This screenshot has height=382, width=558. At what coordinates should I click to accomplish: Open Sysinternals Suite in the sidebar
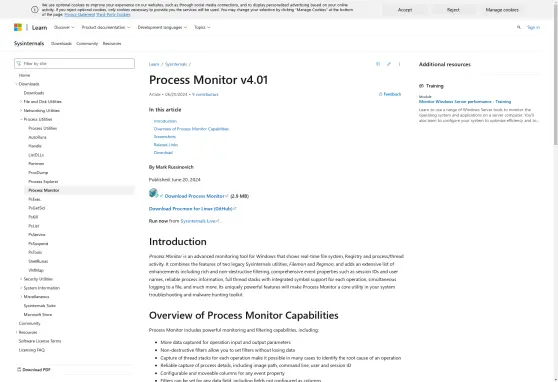click(x=40, y=305)
